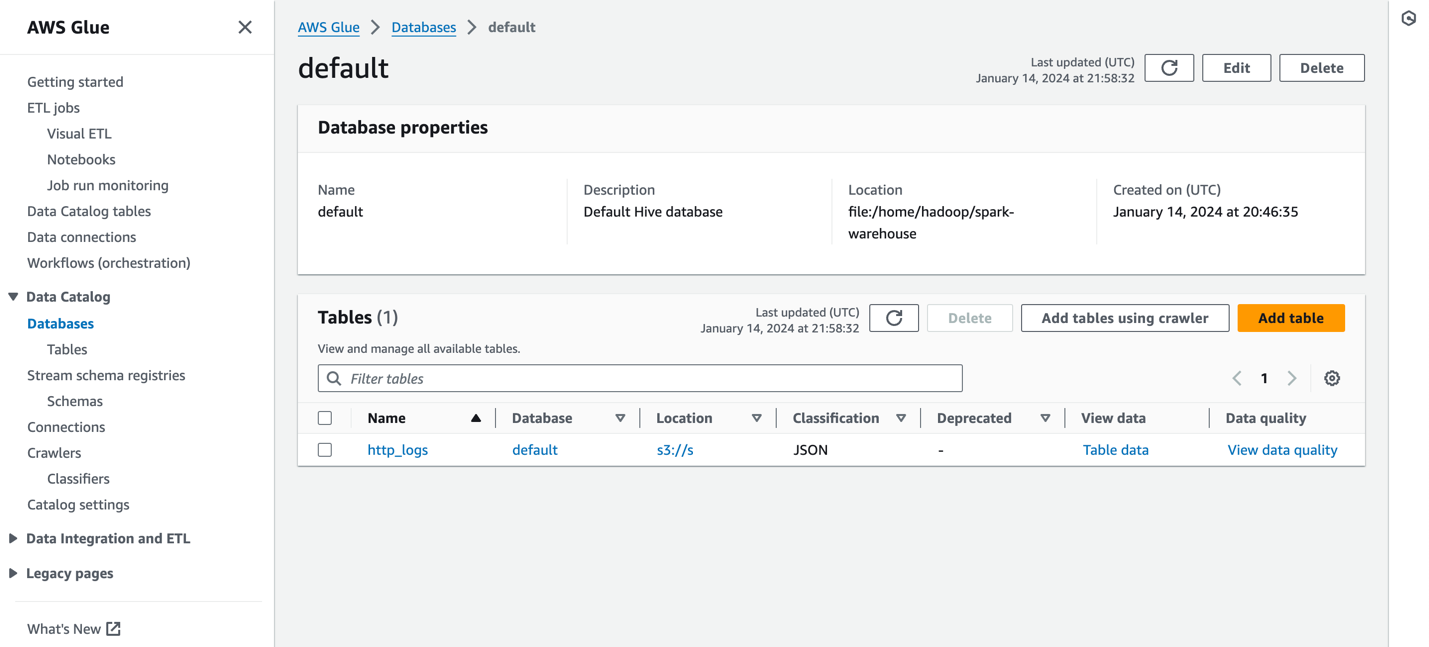Sort tables by Name ascending arrow

(476, 418)
